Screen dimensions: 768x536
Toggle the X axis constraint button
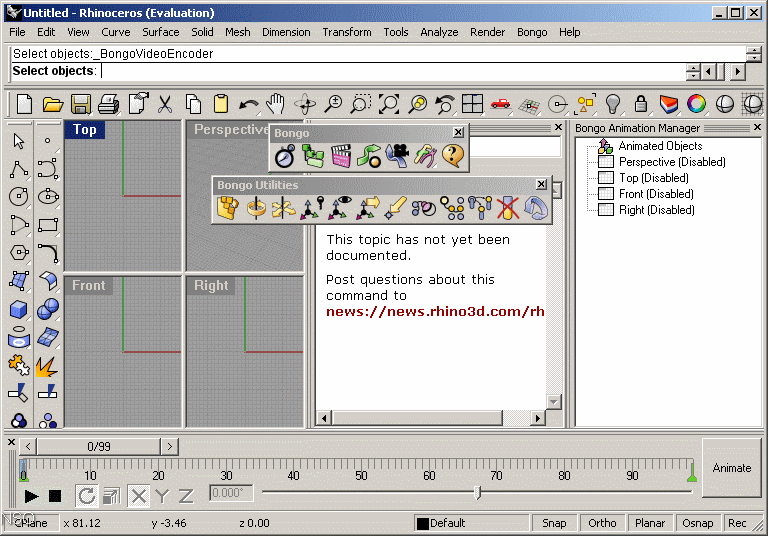pos(139,496)
